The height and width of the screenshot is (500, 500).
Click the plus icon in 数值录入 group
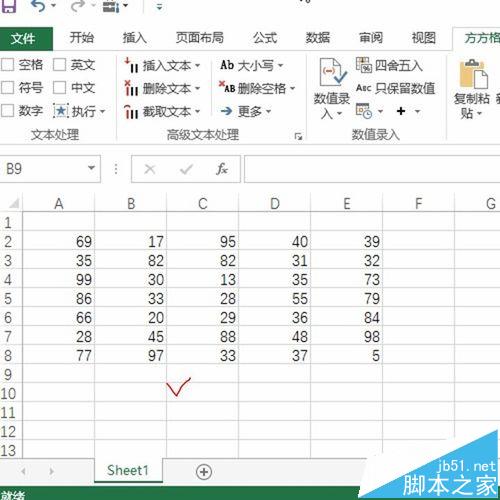401,111
